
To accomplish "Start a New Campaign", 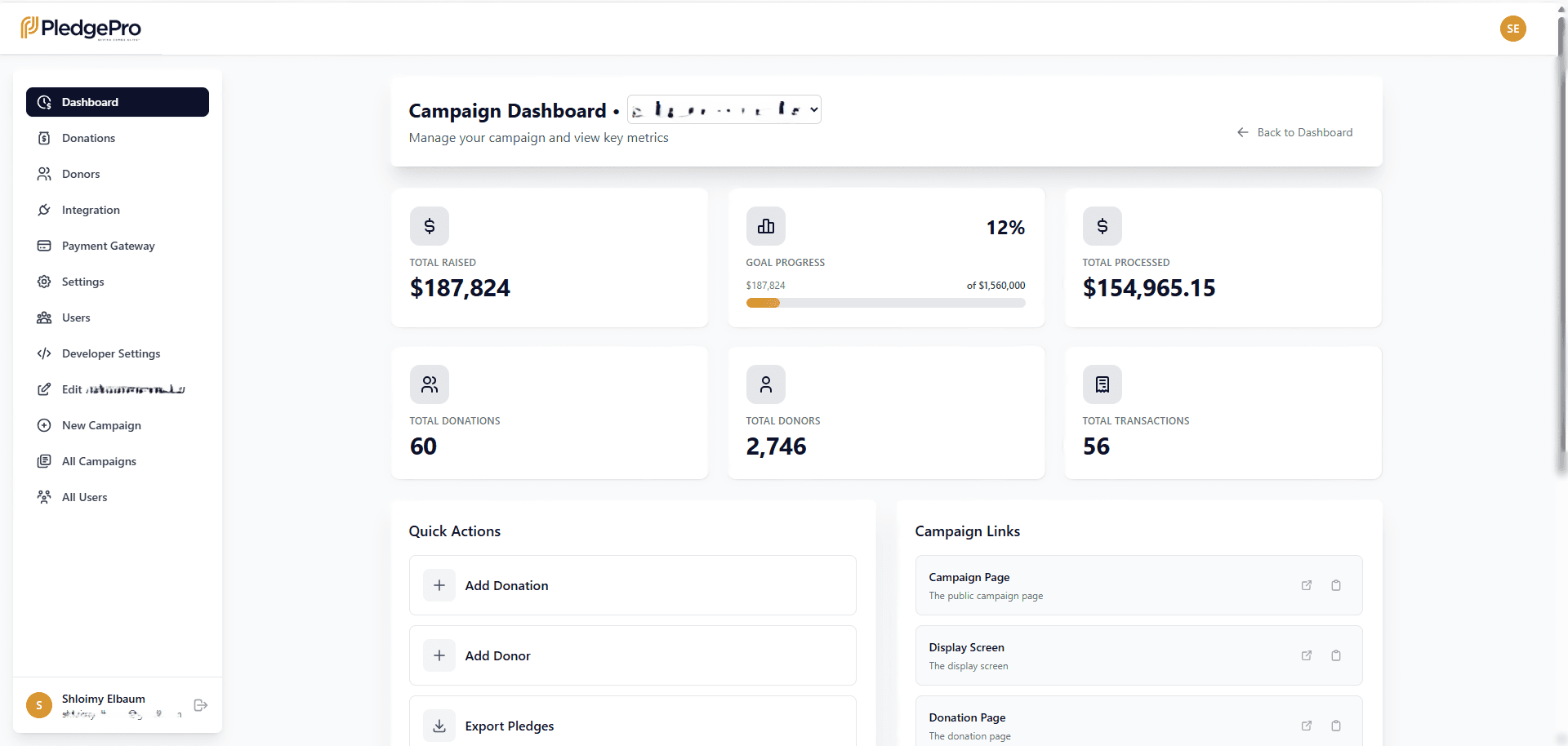I will click(101, 425).
